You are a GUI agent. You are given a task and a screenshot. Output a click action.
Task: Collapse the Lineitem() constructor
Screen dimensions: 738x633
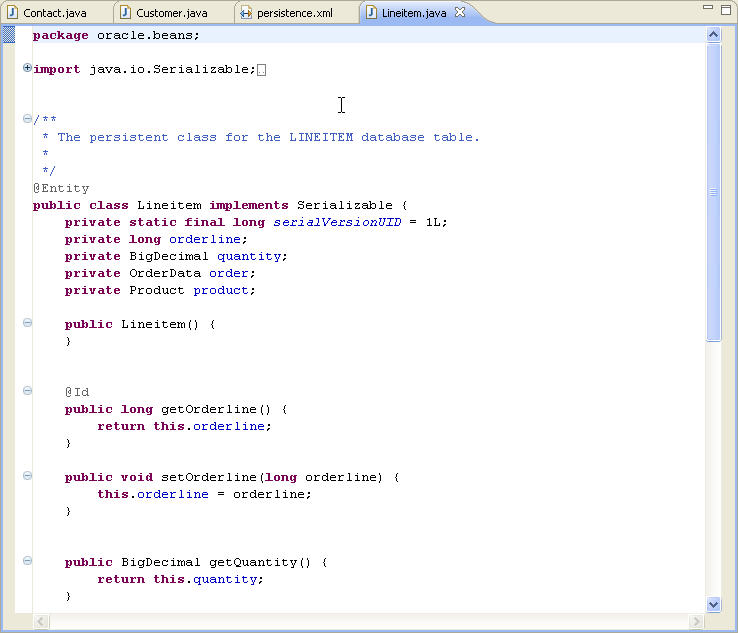point(27,323)
